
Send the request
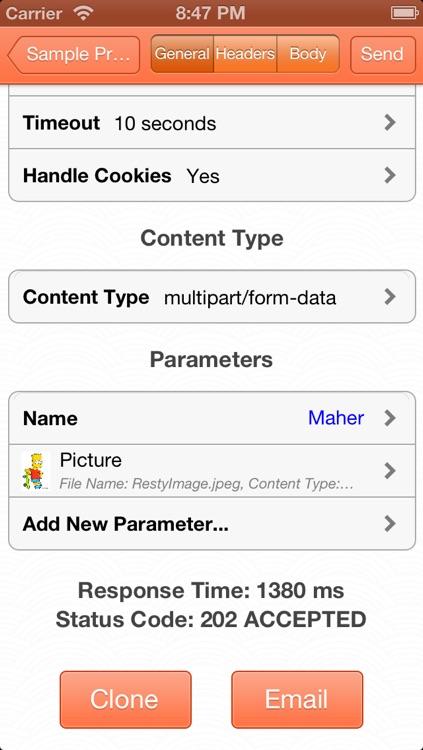pyautogui.click(x=383, y=54)
